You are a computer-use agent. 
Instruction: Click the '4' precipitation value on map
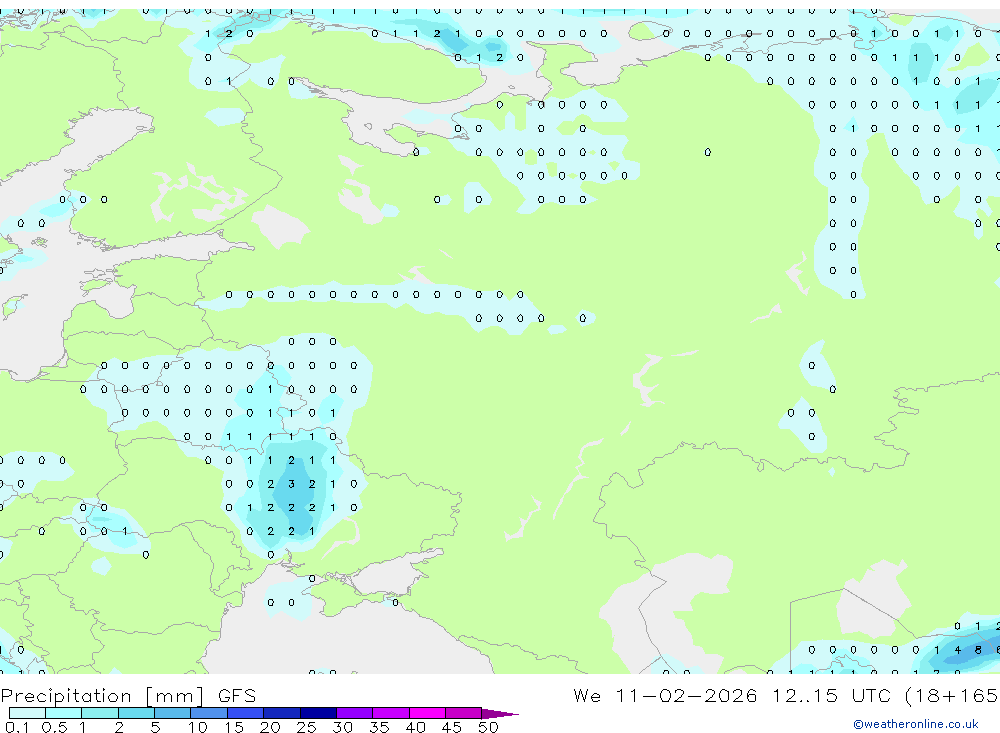tap(957, 650)
